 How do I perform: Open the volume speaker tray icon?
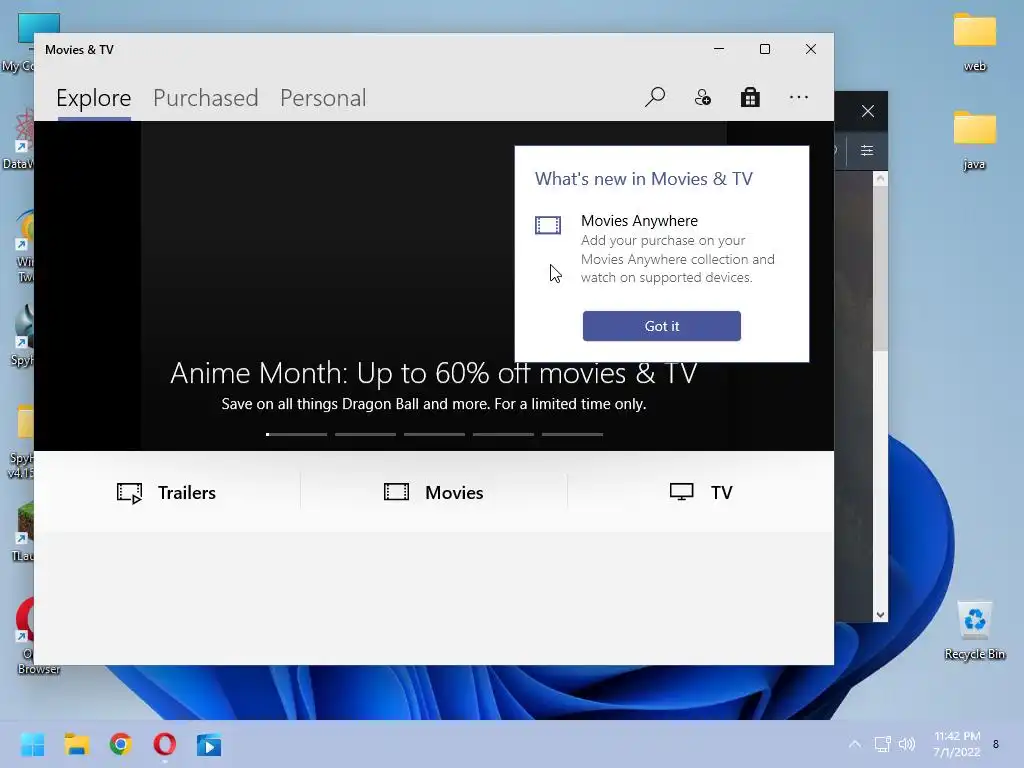coord(906,744)
